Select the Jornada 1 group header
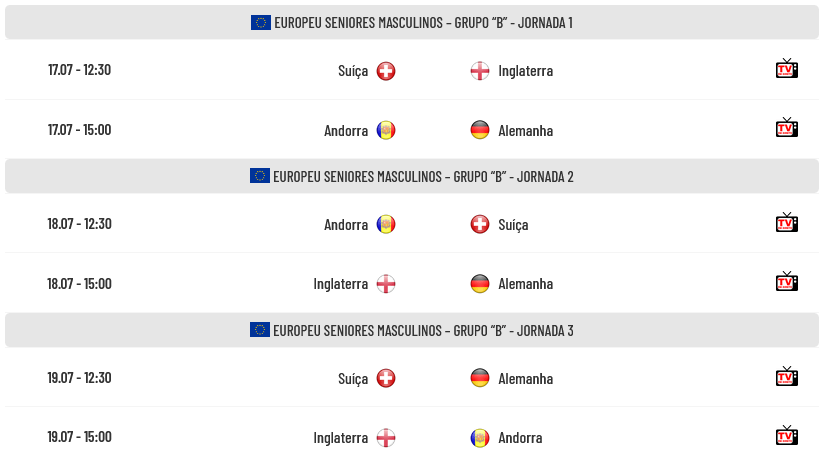Image resolution: width=821 pixels, height=463 pixels. point(412,23)
